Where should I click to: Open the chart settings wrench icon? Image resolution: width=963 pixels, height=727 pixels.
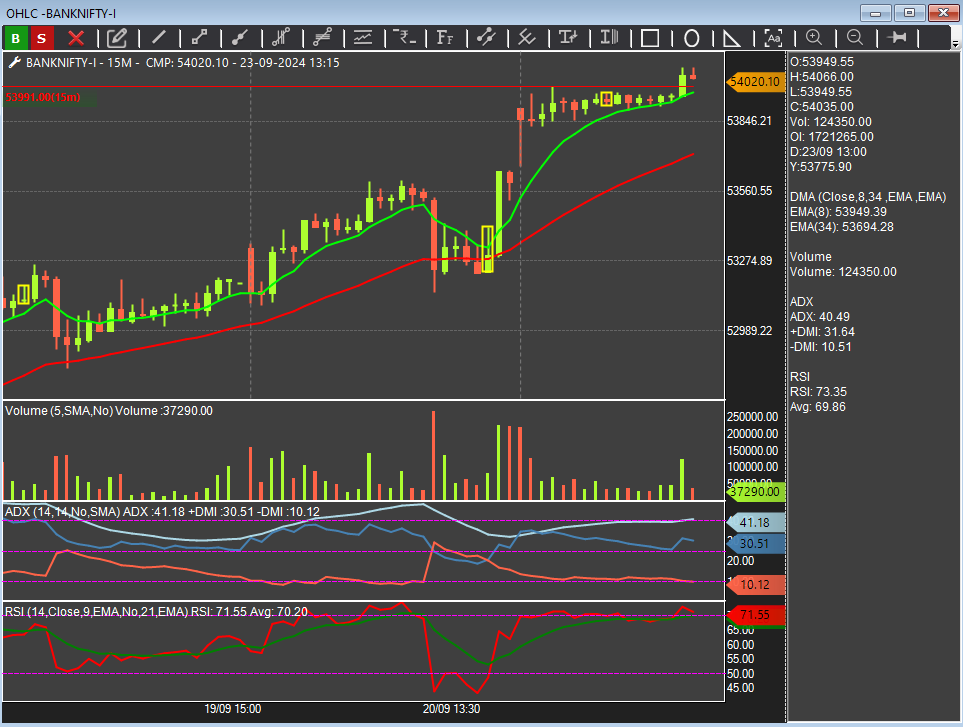[x=14, y=62]
